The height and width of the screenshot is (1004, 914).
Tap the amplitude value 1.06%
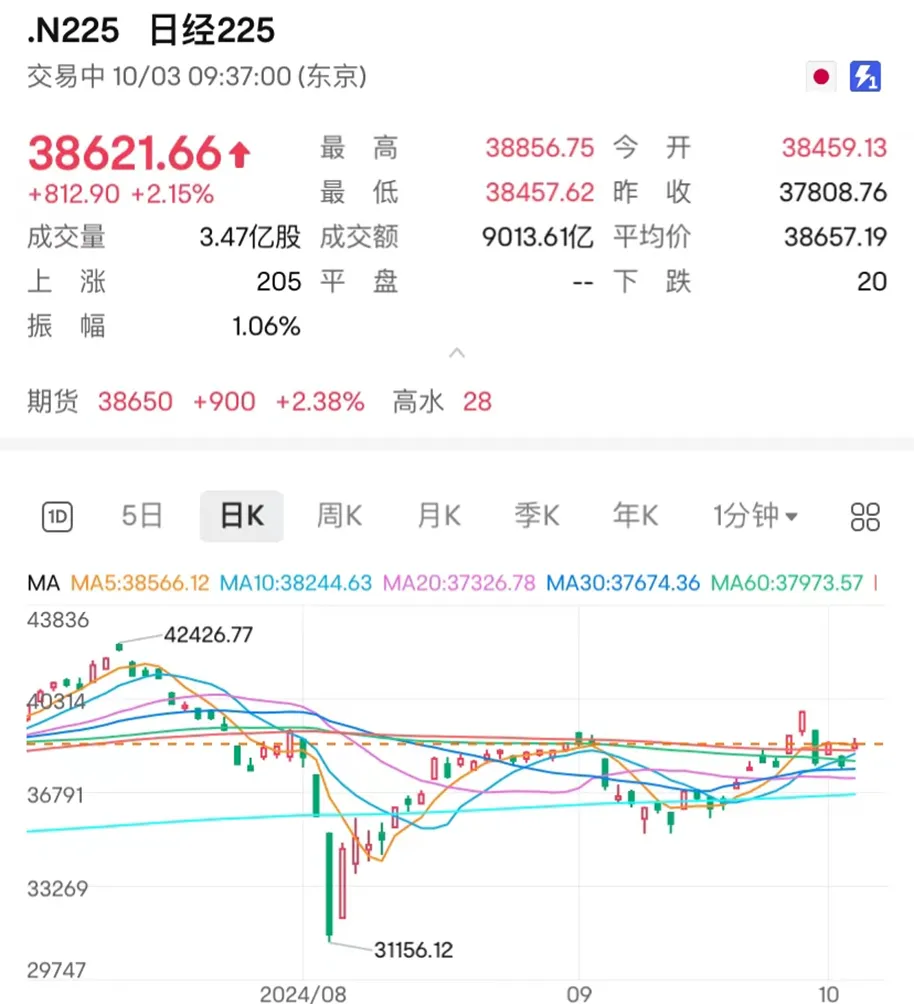[266, 327]
